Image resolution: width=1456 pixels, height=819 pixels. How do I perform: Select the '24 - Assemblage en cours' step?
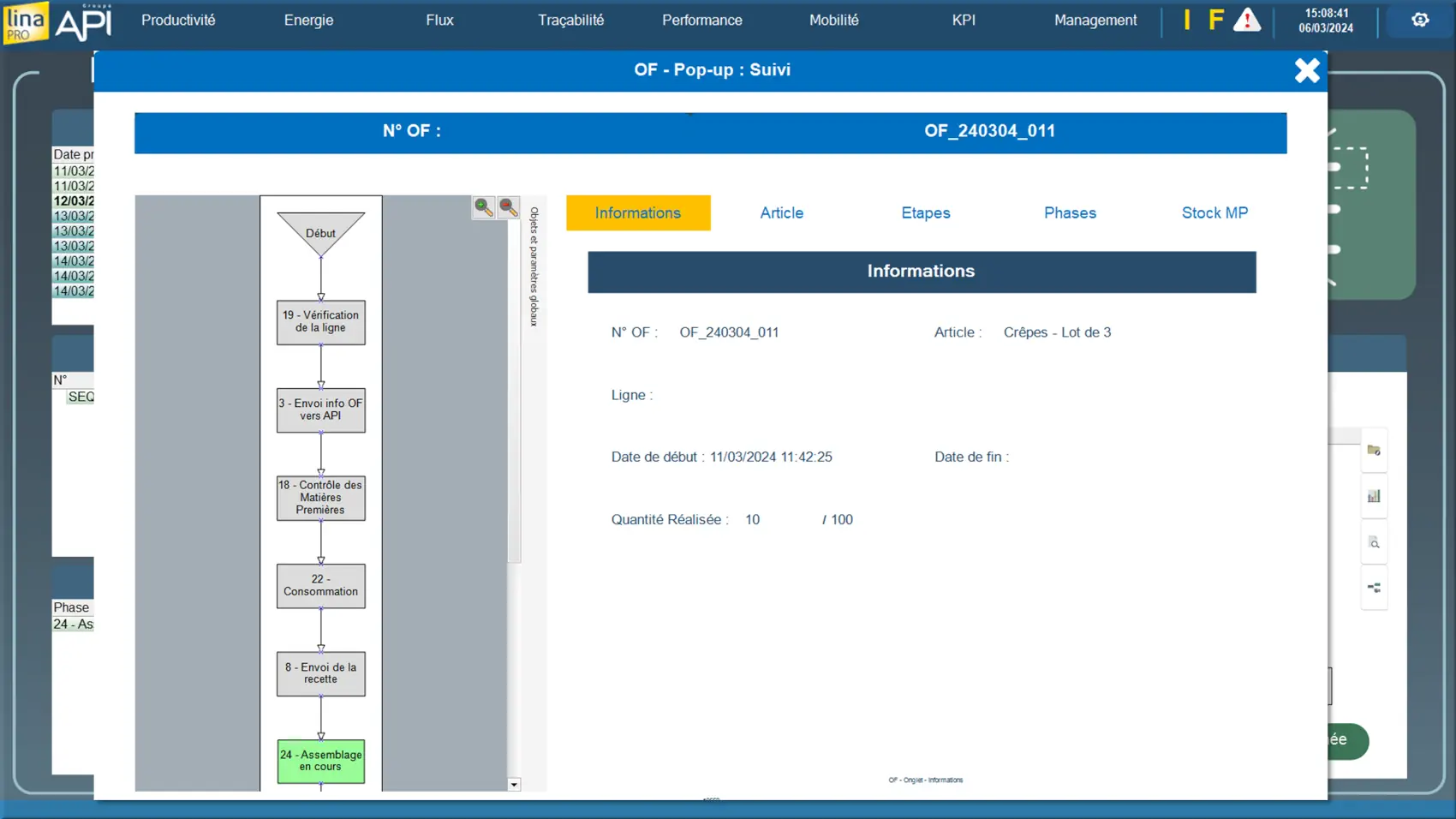[321, 761]
